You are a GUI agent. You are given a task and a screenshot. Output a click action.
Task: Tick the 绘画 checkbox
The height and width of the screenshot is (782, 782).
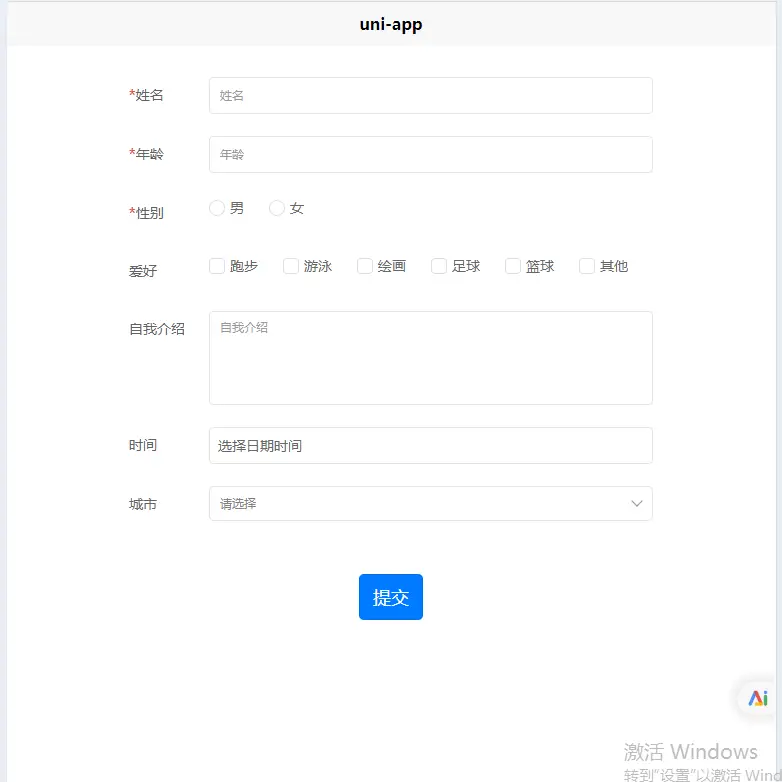(365, 266)
